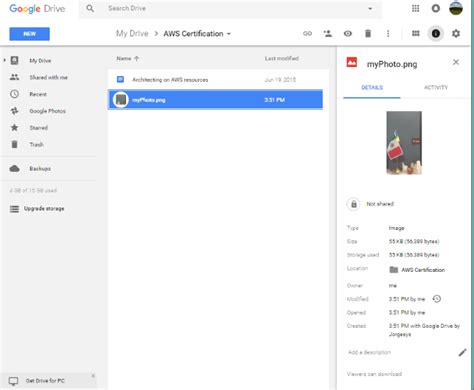The height and width of the screenshot is (390, 474).
Task: Dismiss the Get Drive for PC banner
Action: [x=93, y=376]
